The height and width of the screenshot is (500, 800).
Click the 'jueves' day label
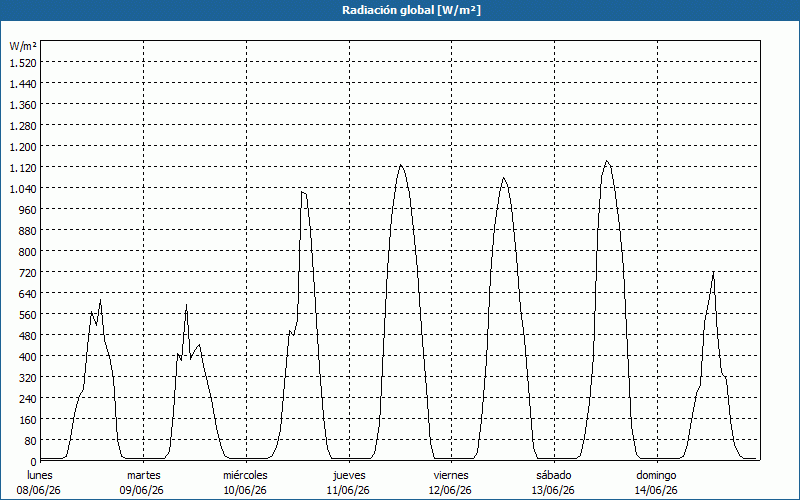click(349, 475)
